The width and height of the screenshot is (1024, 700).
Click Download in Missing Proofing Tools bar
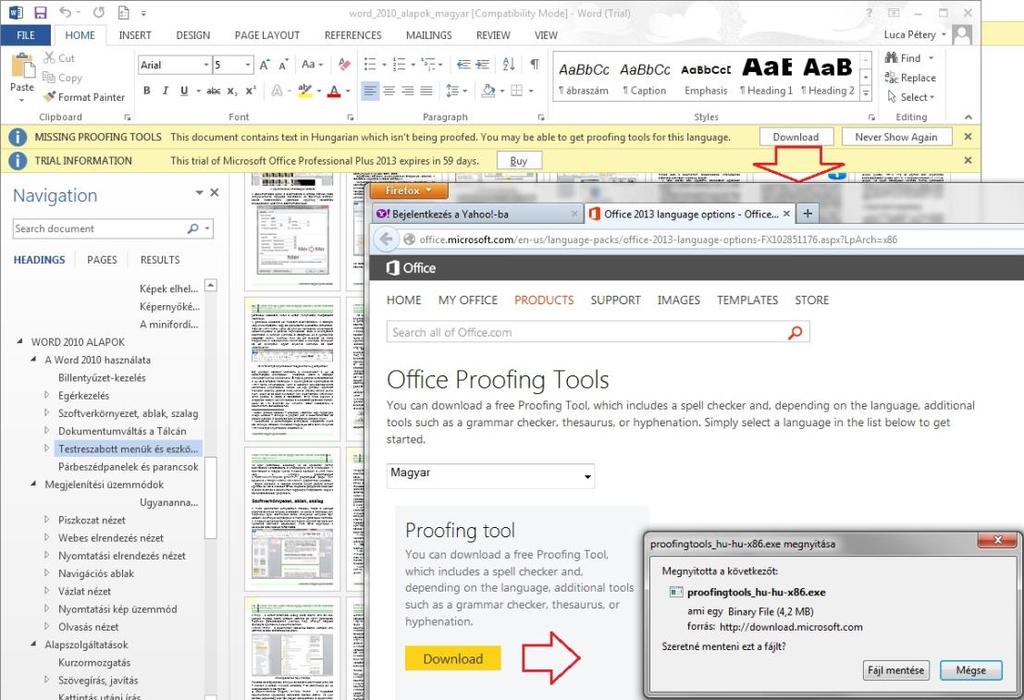[796, 137]
